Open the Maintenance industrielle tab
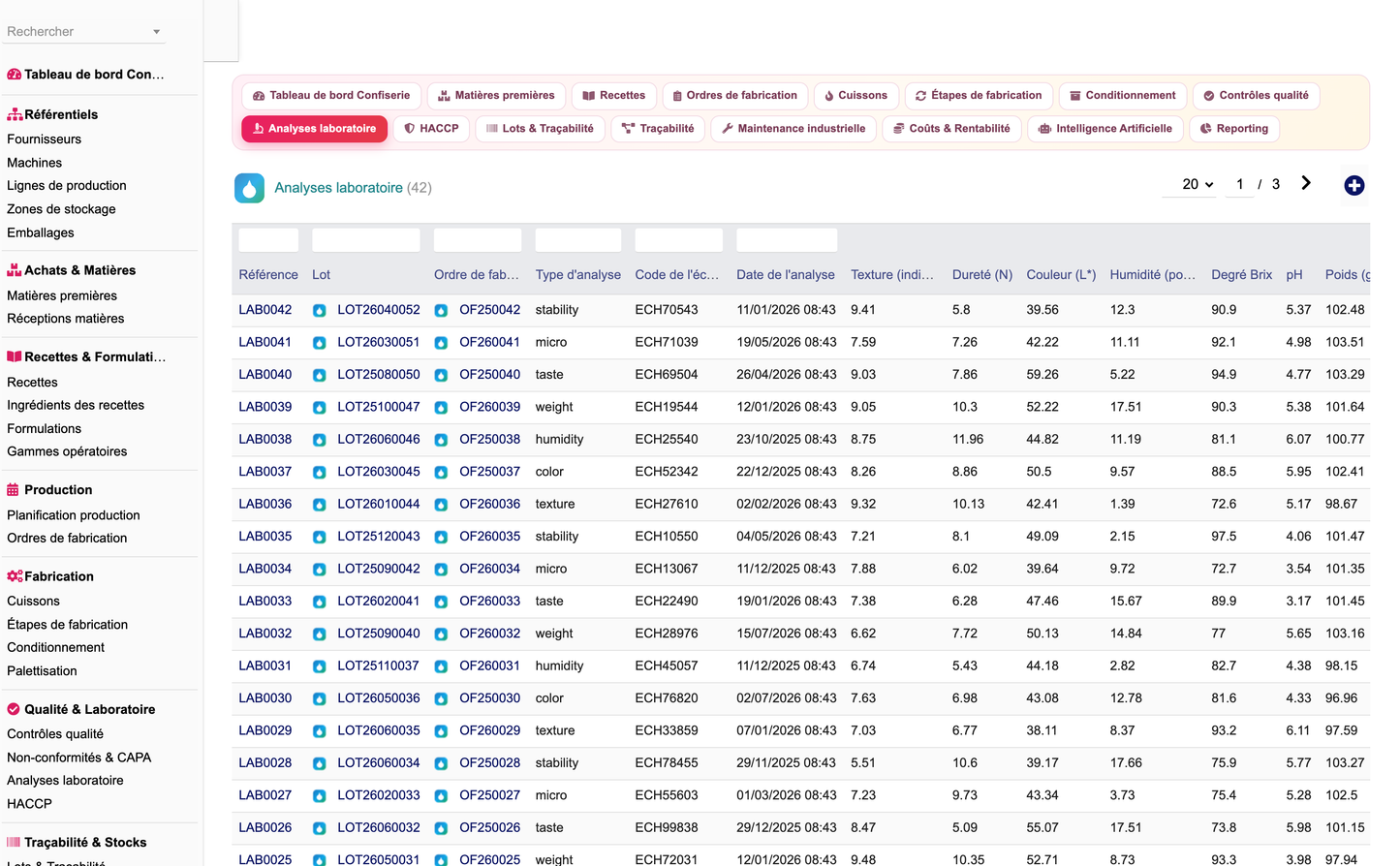This screenshot has width=1400, height=866. [793, 128]
